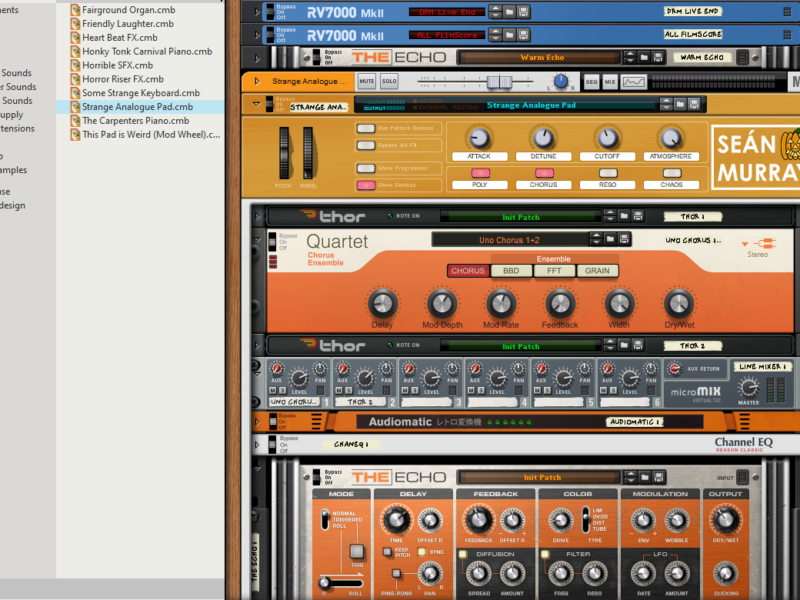
Task: Enable the RESO button
Action: coord(607,173)
